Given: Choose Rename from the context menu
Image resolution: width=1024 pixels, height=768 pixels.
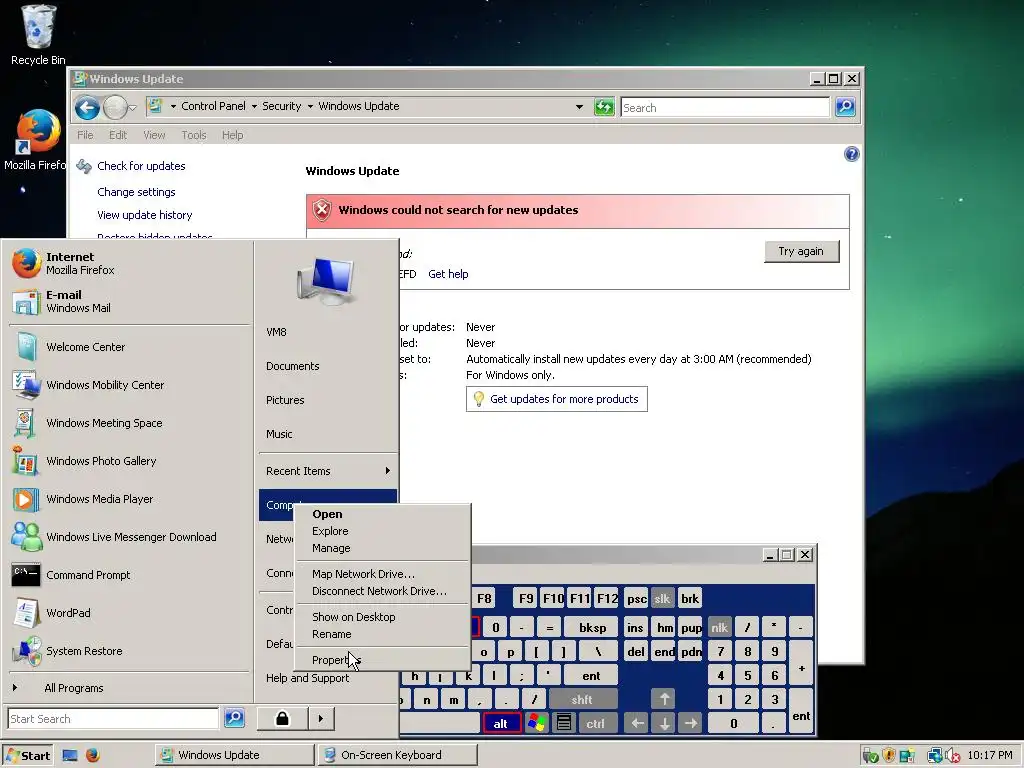Looking at the screenshot, I should tap(383, 634).
